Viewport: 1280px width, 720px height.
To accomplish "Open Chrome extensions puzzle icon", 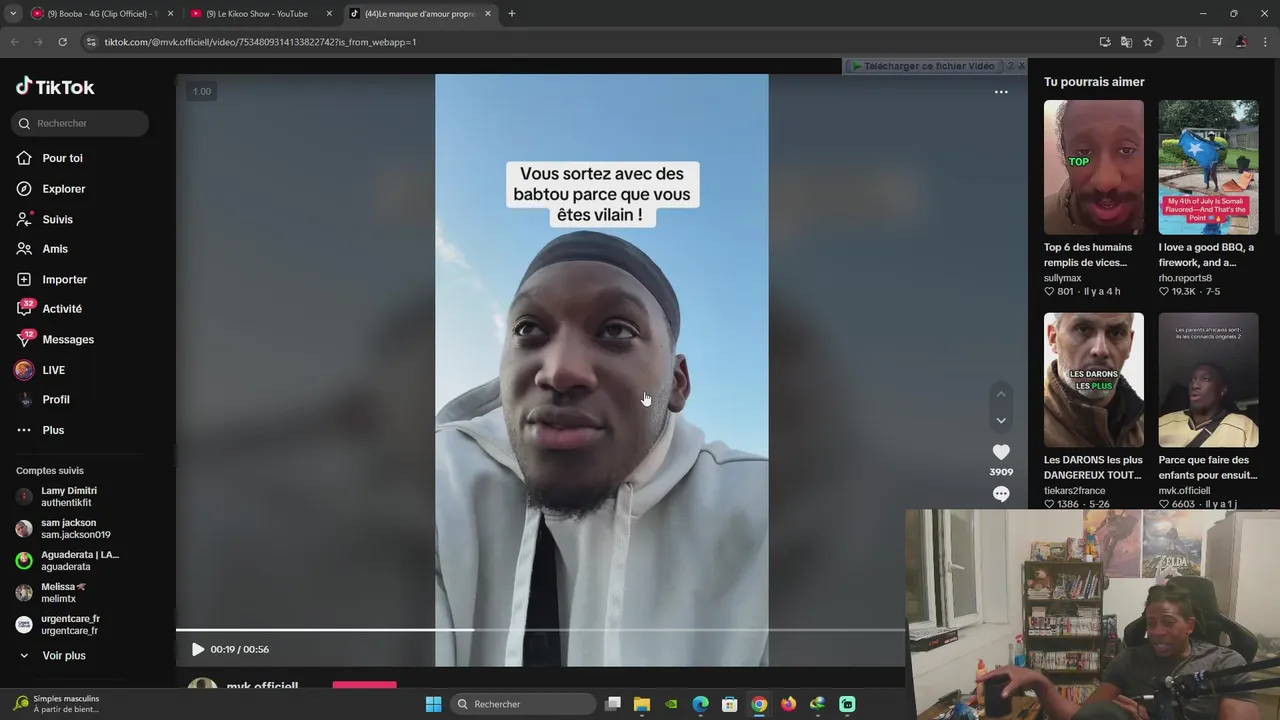I will [1182, 42].
